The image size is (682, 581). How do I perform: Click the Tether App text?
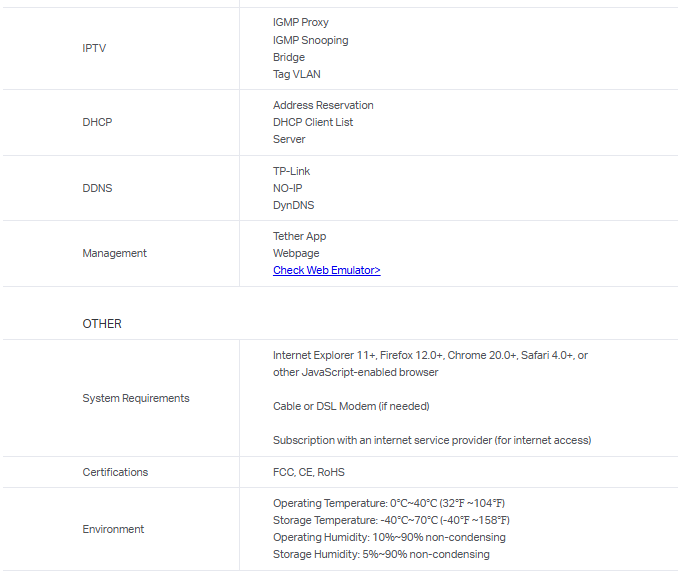[x=299, y=236]
